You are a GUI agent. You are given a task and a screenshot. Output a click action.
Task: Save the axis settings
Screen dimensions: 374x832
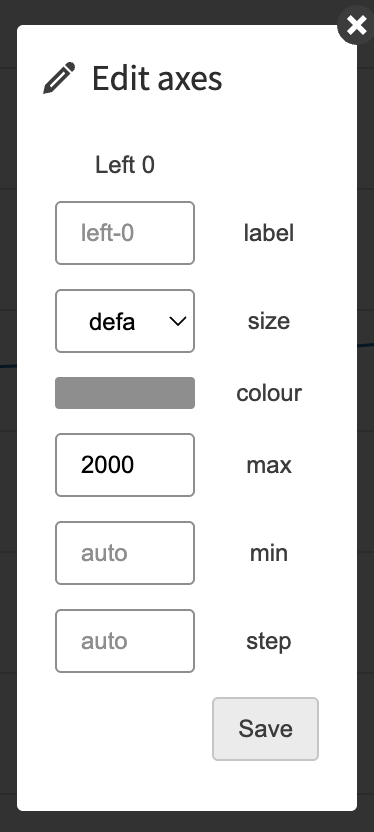coord(265,729)
